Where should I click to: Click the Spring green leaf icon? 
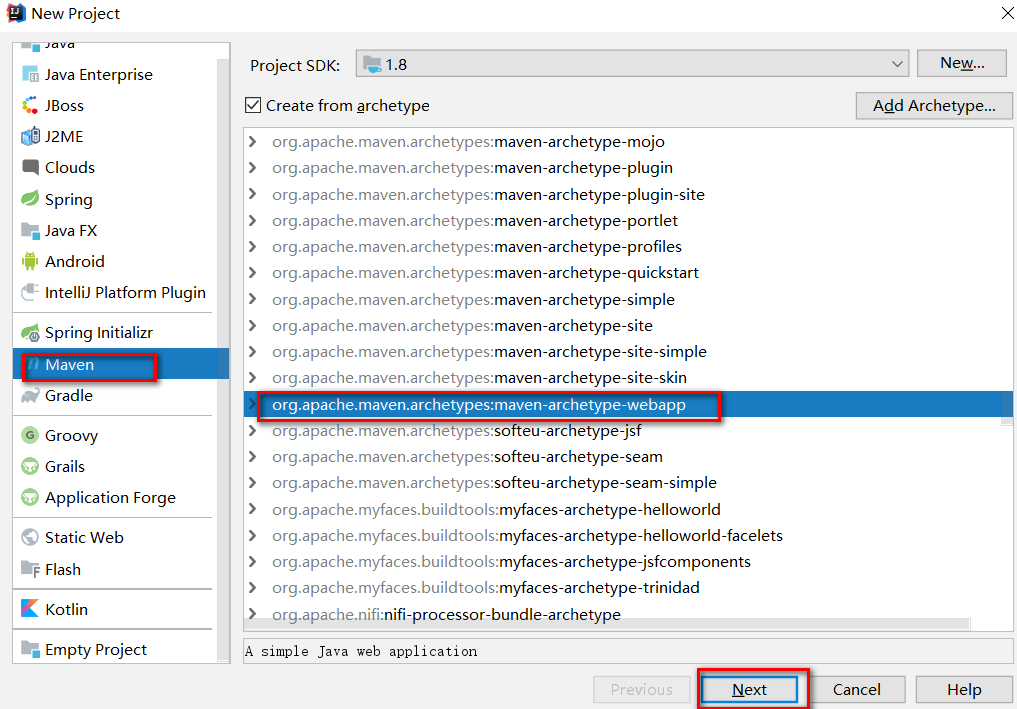tap(30, 199)
